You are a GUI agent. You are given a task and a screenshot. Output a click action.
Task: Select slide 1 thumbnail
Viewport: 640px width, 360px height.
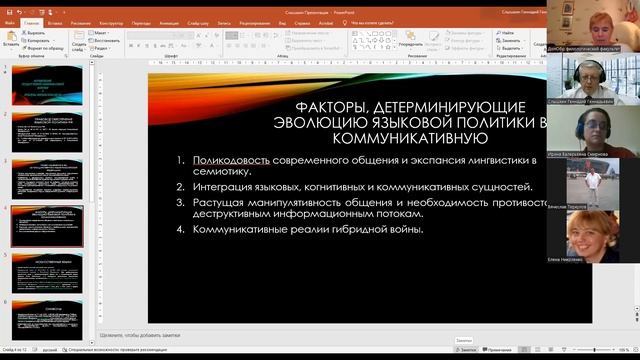pos(47,85)
